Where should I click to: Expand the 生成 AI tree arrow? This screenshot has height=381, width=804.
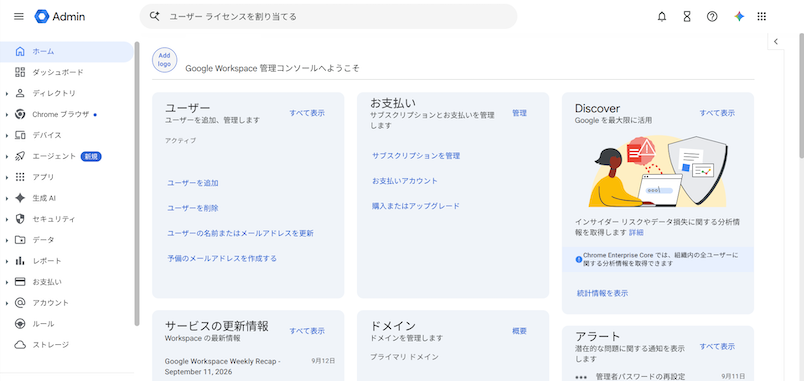point(7,198)
